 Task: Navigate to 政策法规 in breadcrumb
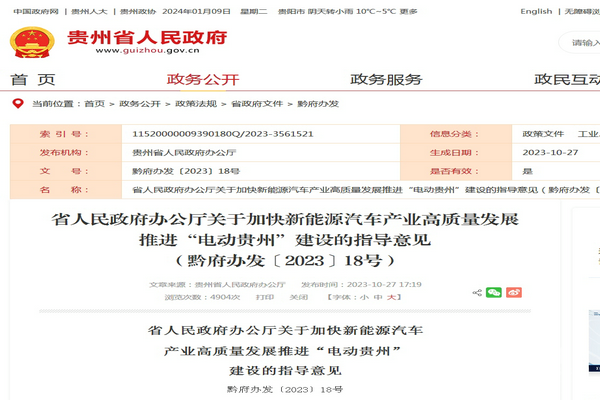[x=194, y=103]
